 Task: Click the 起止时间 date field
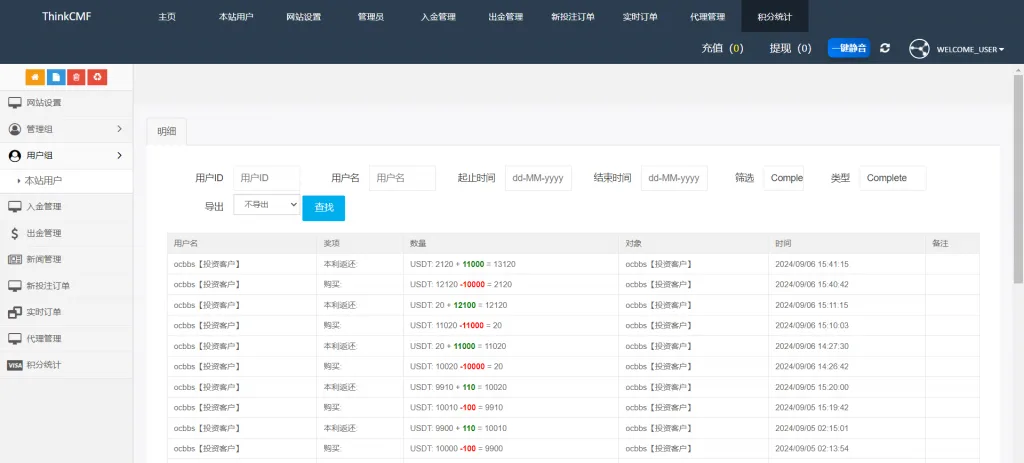click(538, 178)
